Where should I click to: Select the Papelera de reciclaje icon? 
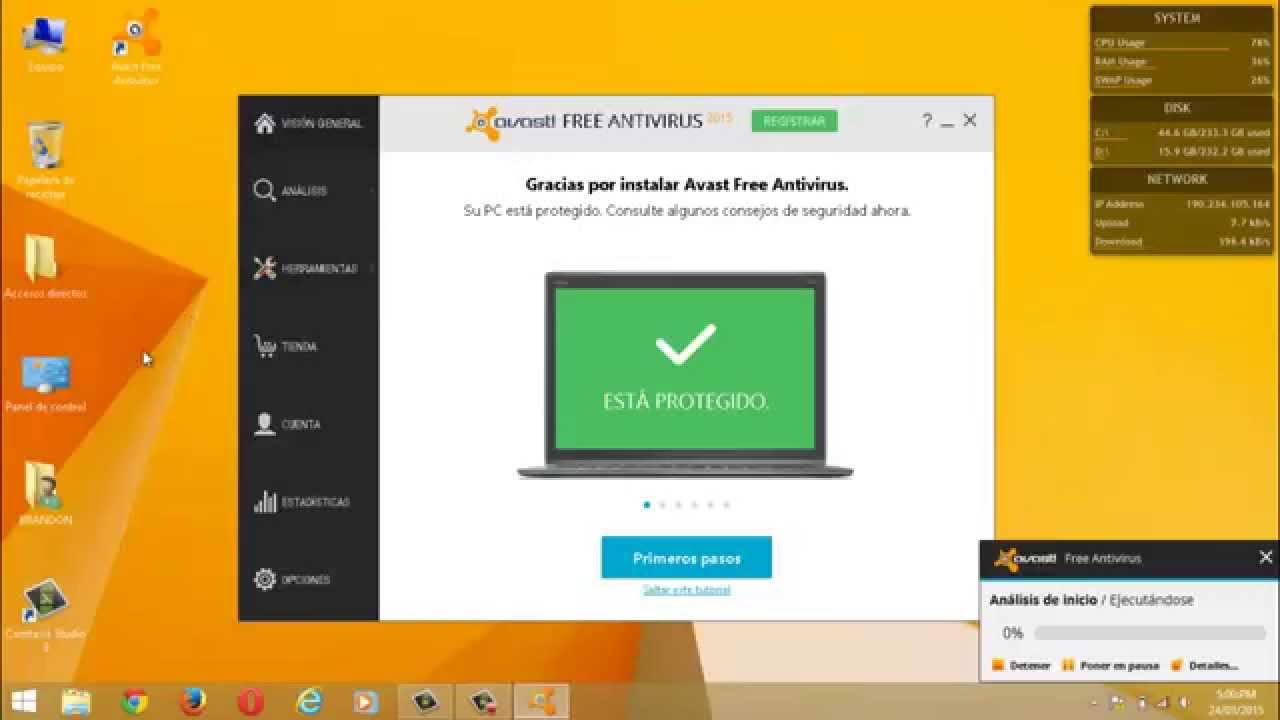tap(45, 160)
